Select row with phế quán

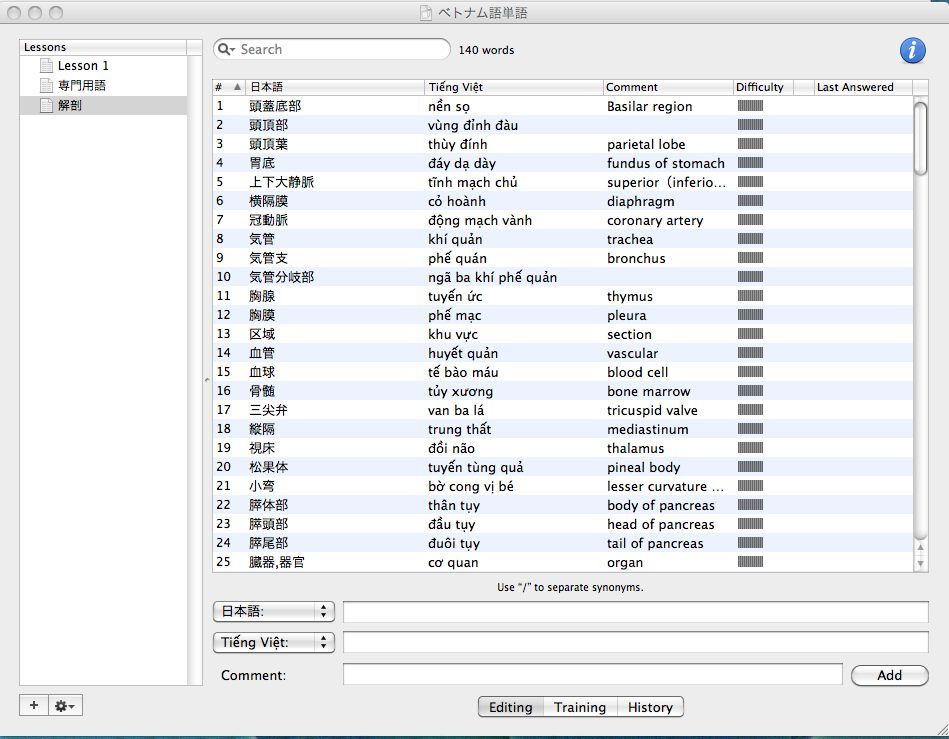click(x=562, y=258)
